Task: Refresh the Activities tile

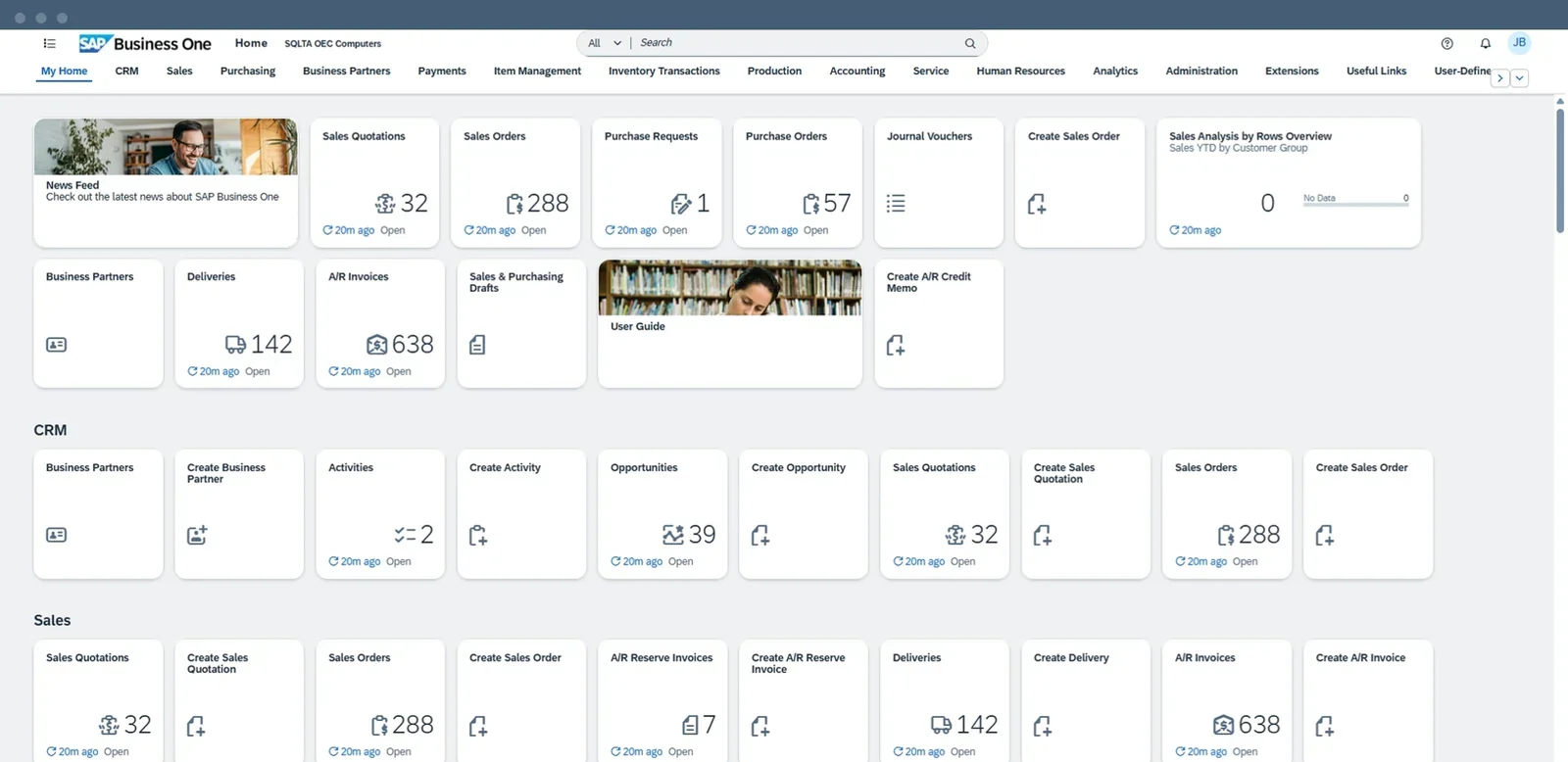Action: (333, 561)
